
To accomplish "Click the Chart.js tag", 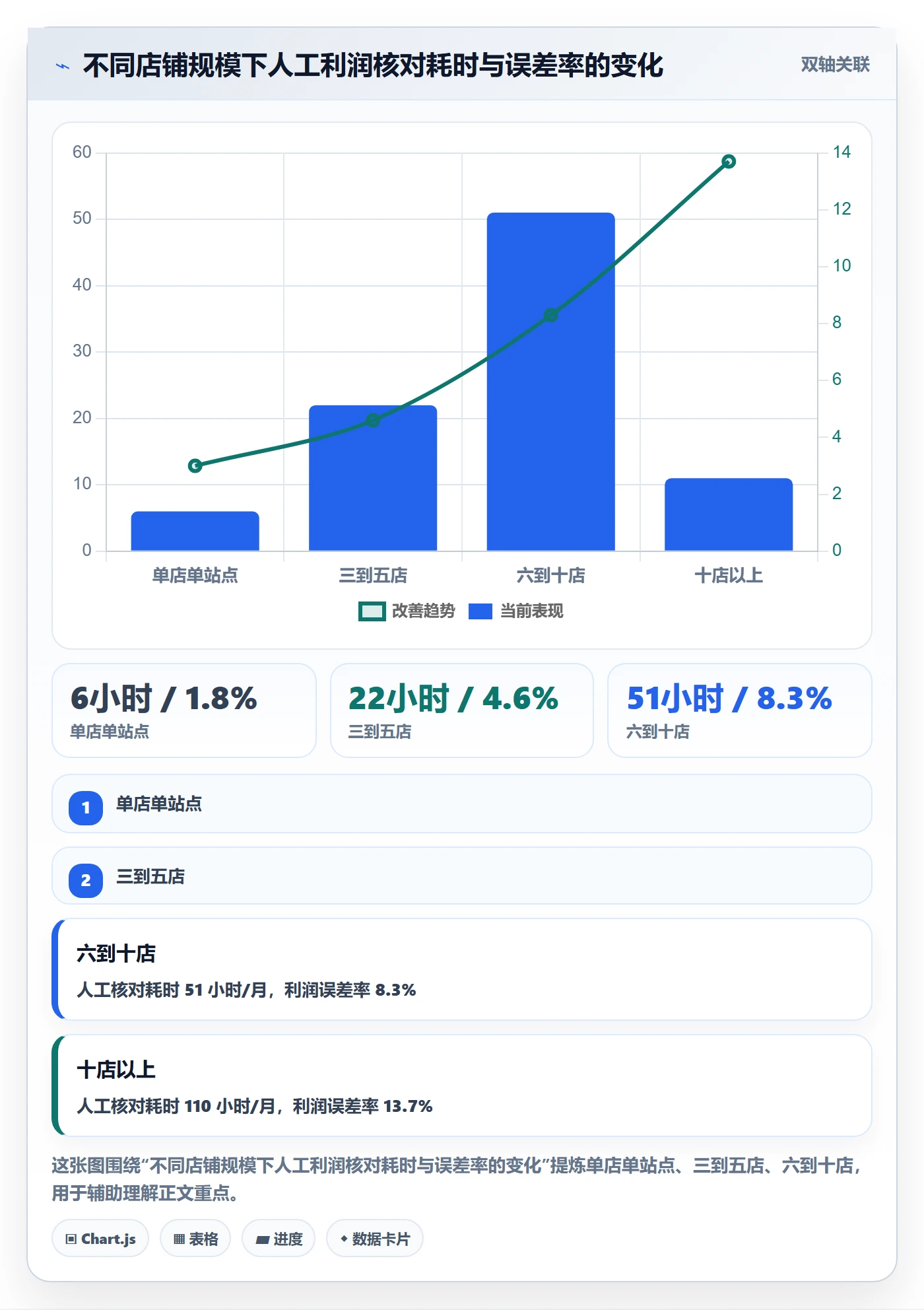I will pos(100,1239).
